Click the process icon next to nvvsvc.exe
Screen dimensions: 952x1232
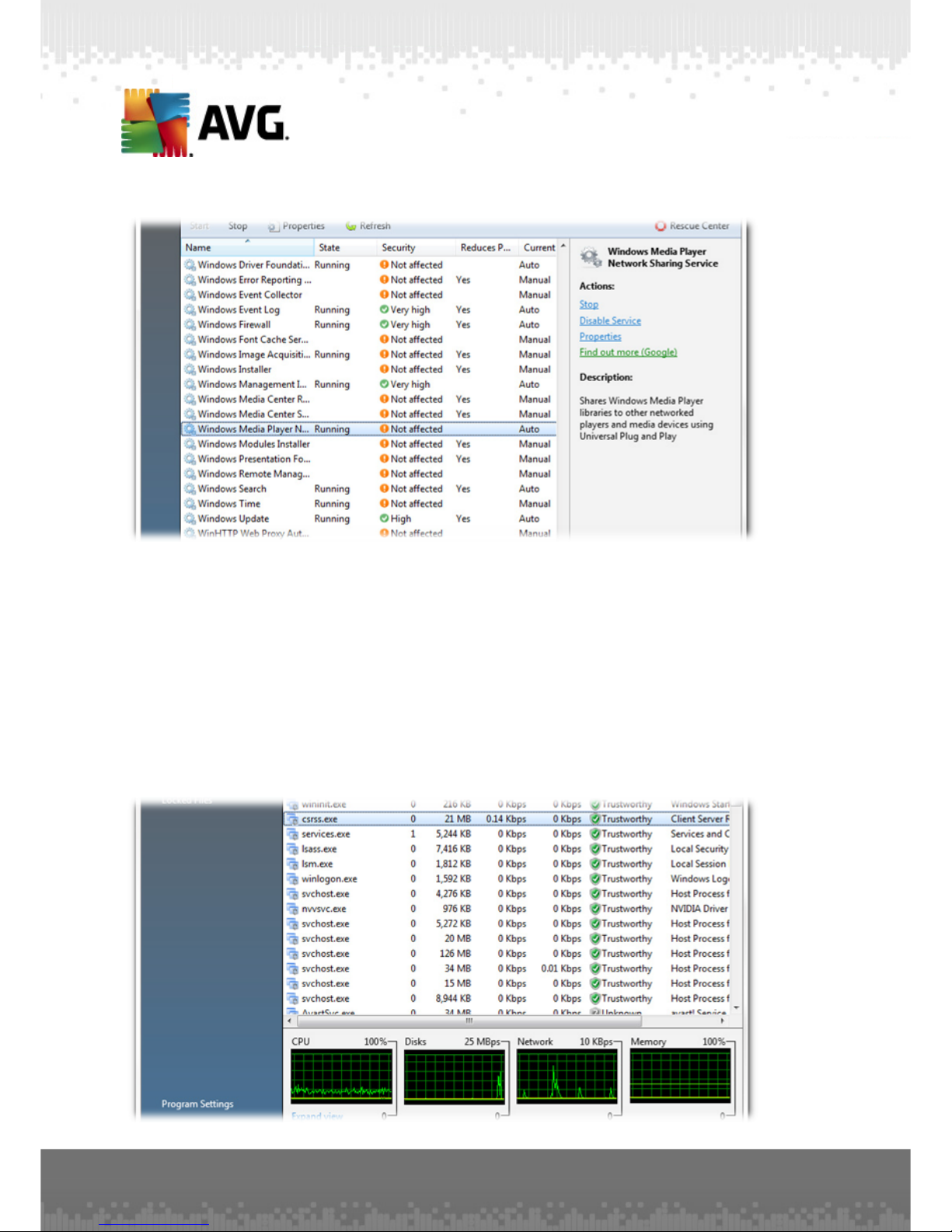click(x=292, y=909)
